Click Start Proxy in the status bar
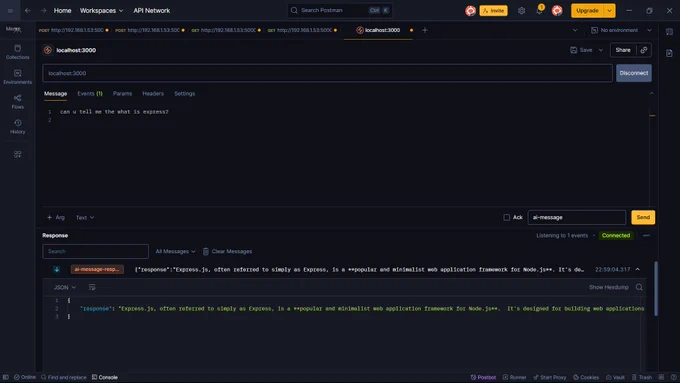Screen dimensions: 680x383 coord(549,377)
